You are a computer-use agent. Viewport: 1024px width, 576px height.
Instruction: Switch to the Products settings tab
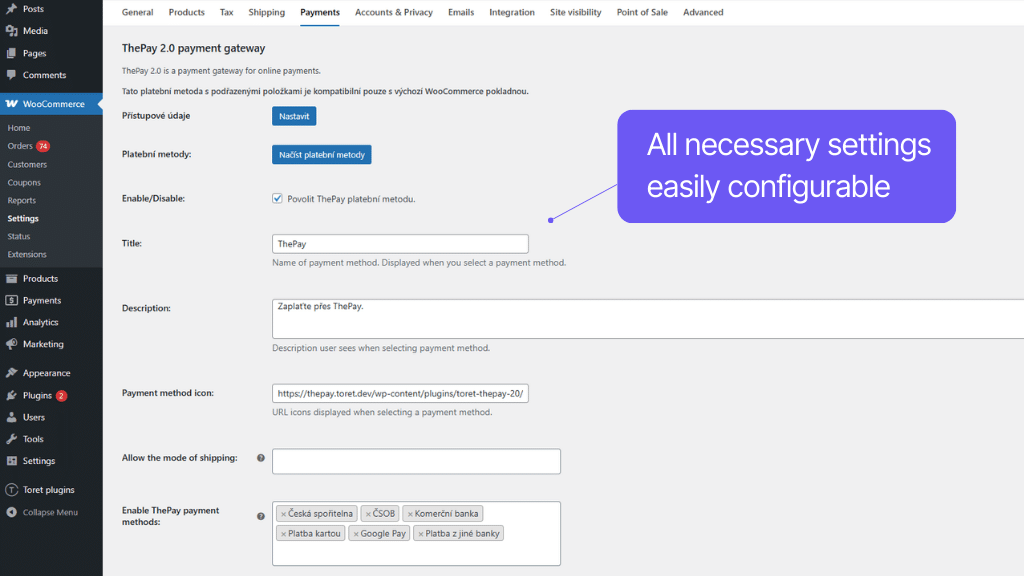click(x=186, y=12)
